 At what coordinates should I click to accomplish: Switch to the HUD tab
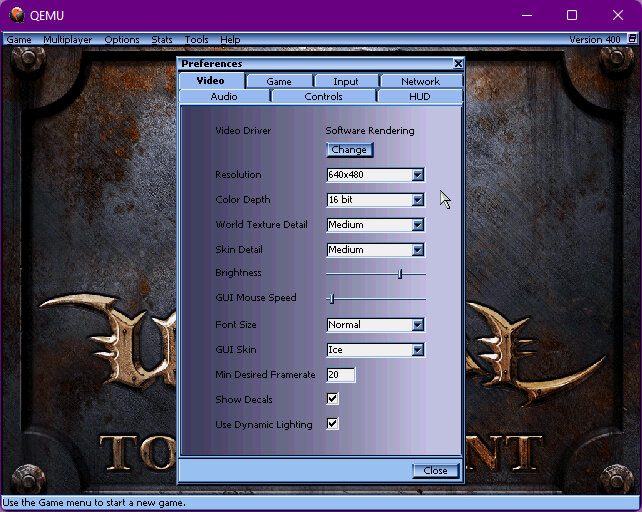(x=420, y=97)
